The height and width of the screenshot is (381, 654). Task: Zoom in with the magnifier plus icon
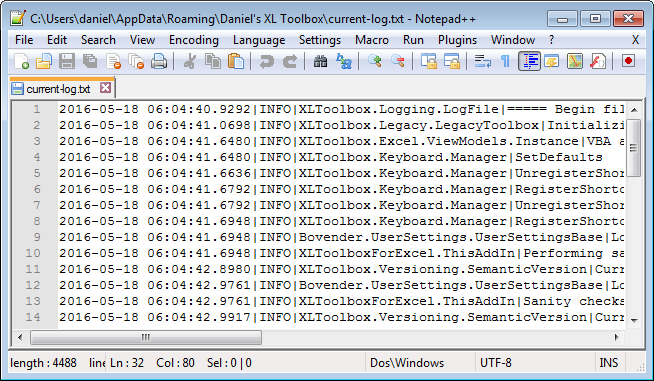[375, 61]
